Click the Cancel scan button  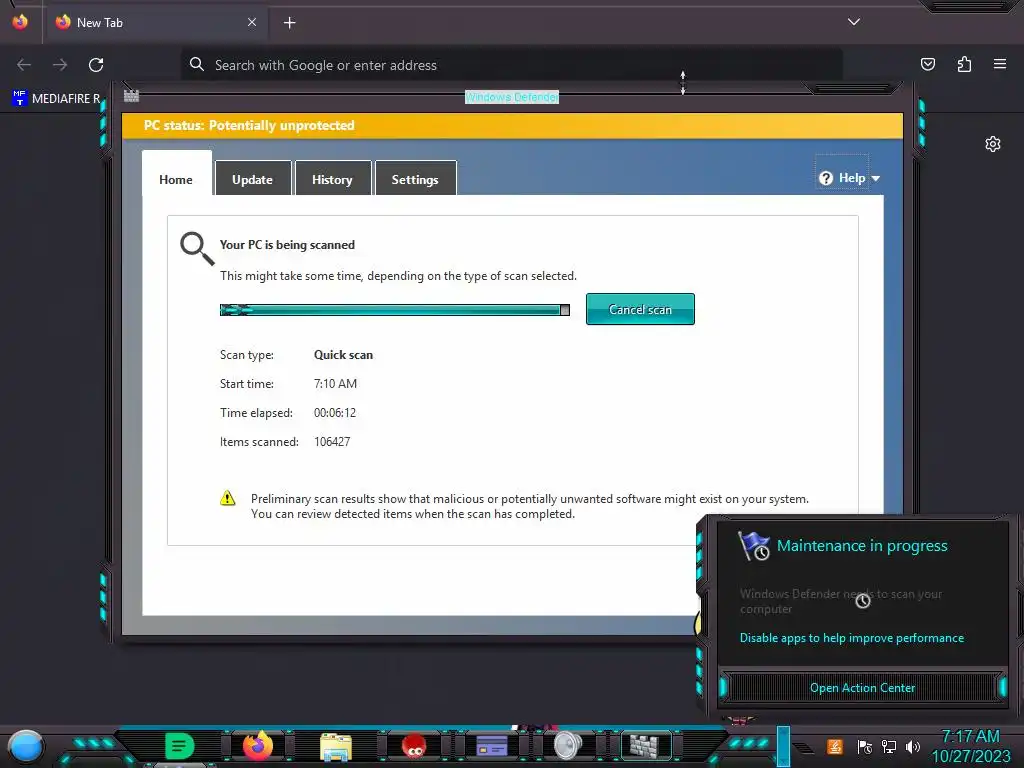tap(640, 310)
